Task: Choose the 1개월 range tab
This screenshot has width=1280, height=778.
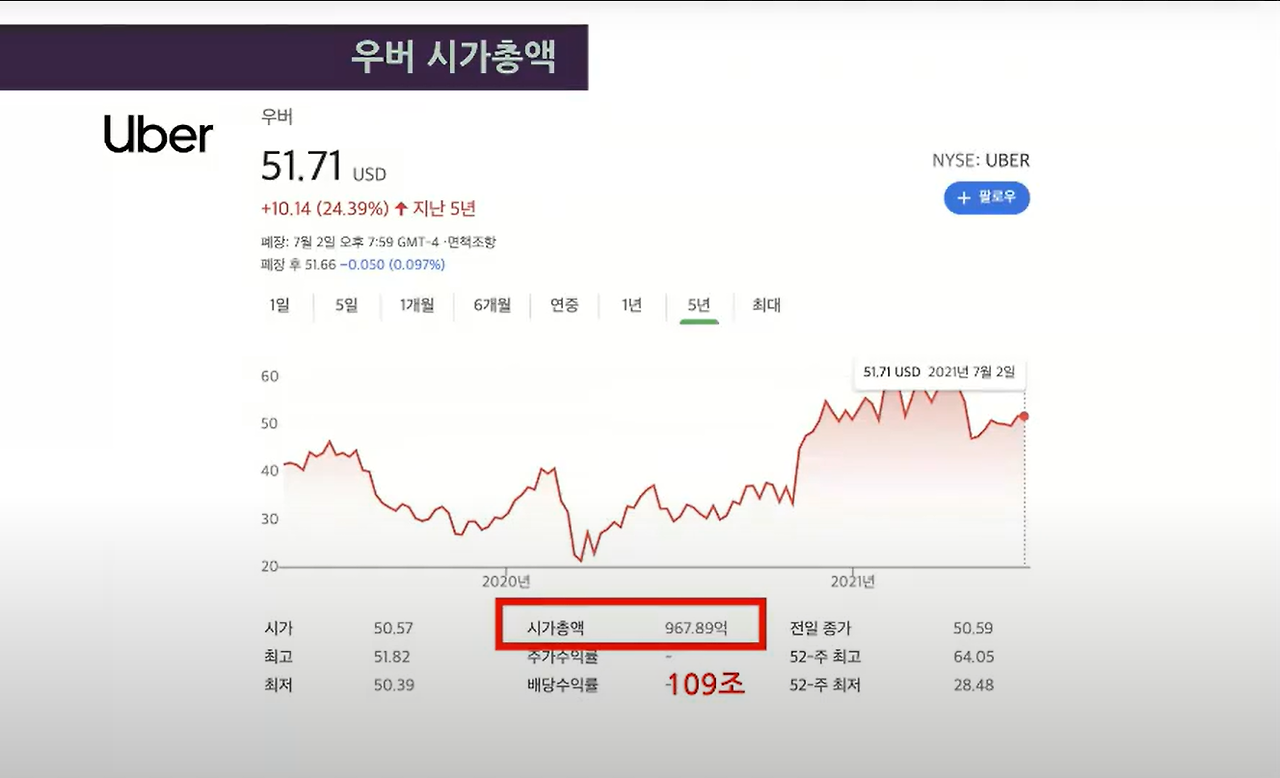Action: tap(417, 305)
